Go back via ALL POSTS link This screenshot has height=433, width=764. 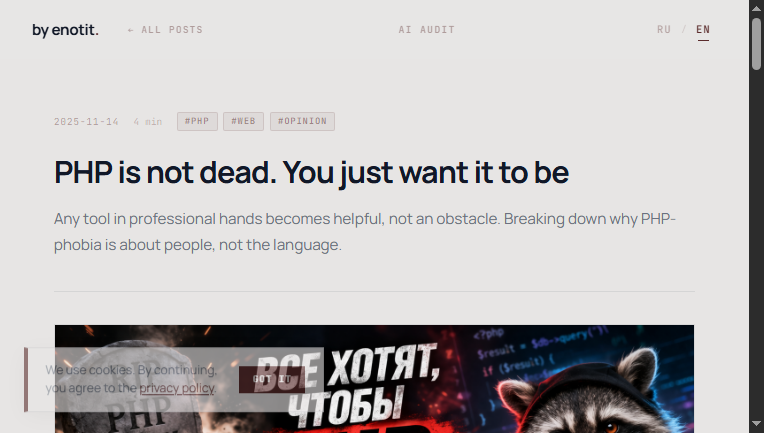pos(165,30)
